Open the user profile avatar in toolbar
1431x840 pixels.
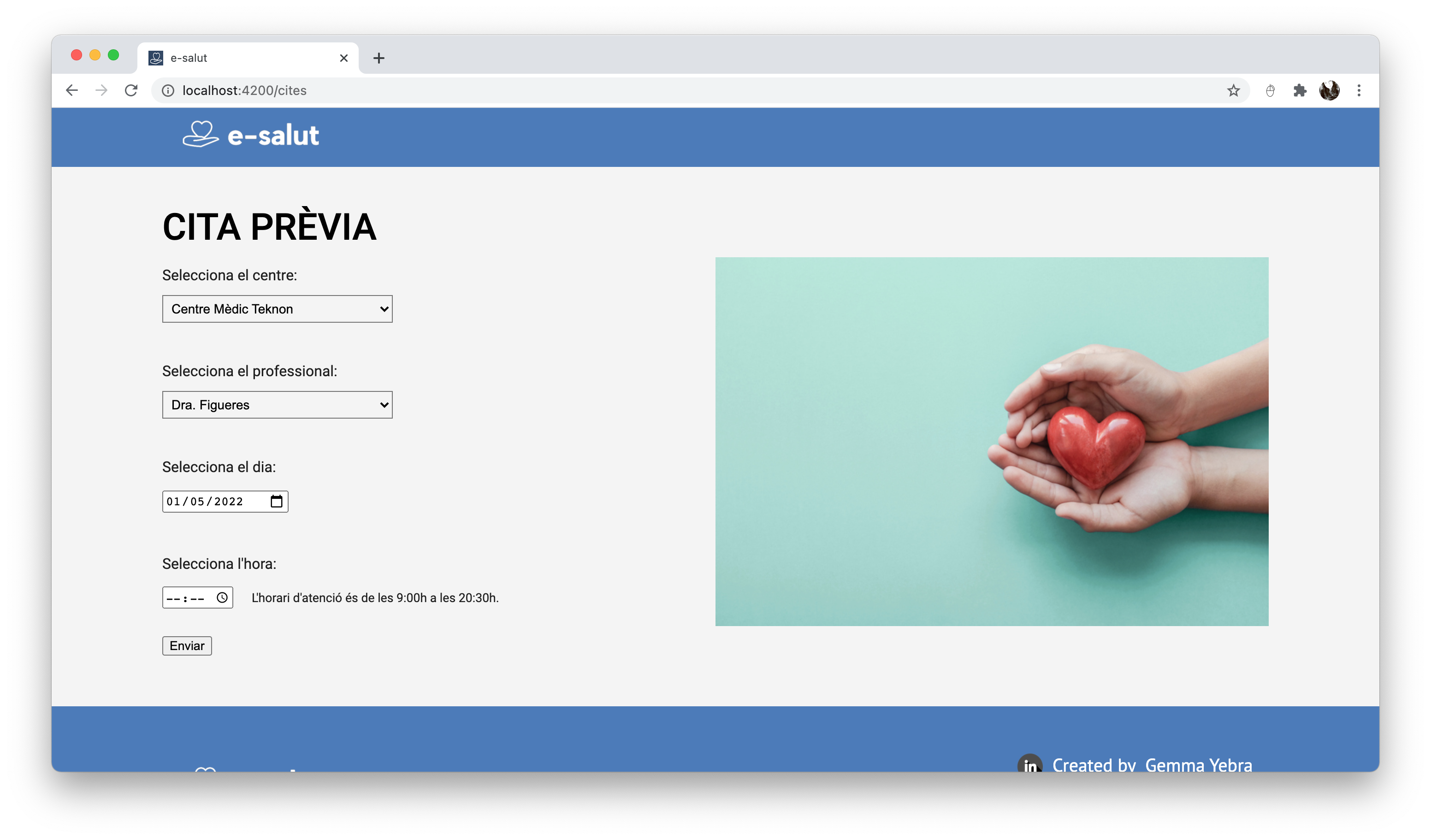[1329, 90]
